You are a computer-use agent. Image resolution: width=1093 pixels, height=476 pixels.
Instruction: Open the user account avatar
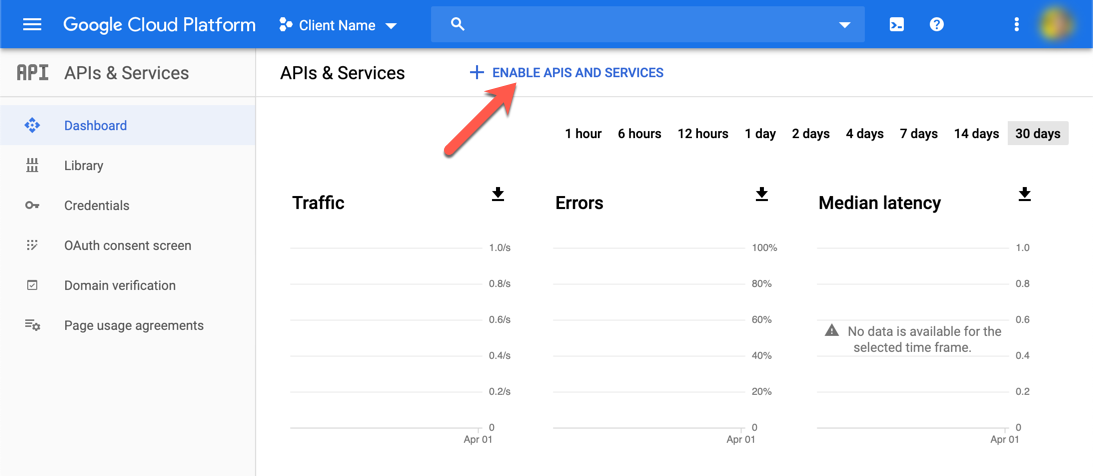pos(1055,24)
